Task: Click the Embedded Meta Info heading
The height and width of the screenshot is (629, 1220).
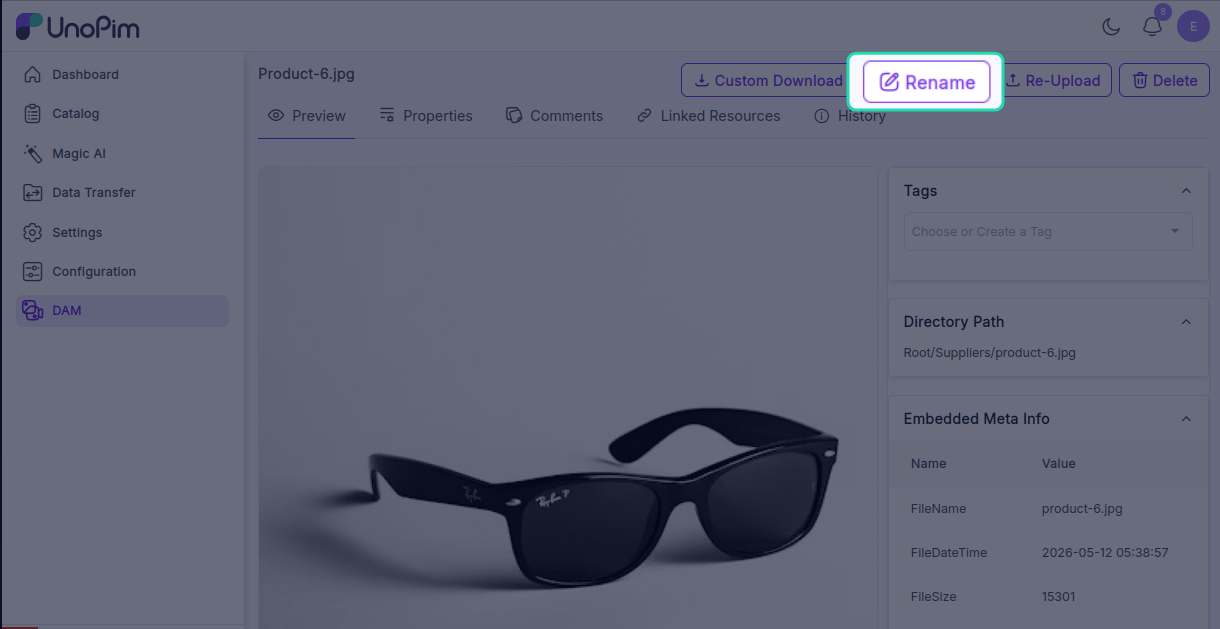Action: pos(977,419)
